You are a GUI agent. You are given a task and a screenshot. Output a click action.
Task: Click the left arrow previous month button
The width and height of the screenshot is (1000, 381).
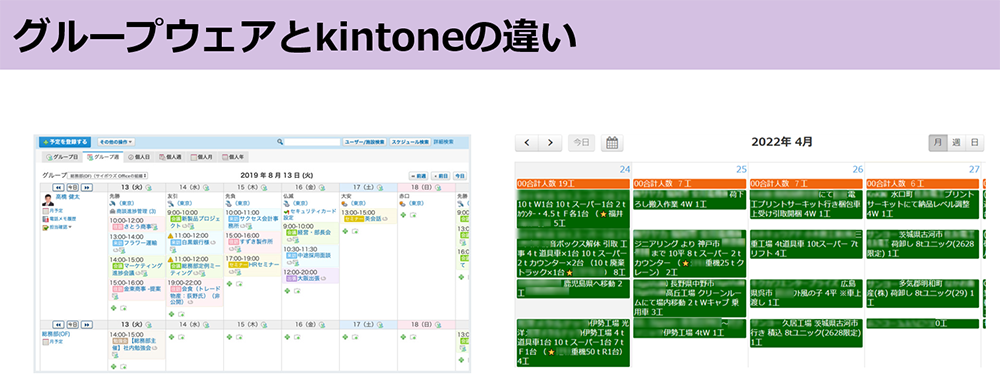pyautogui.click(x=527, y=142)
